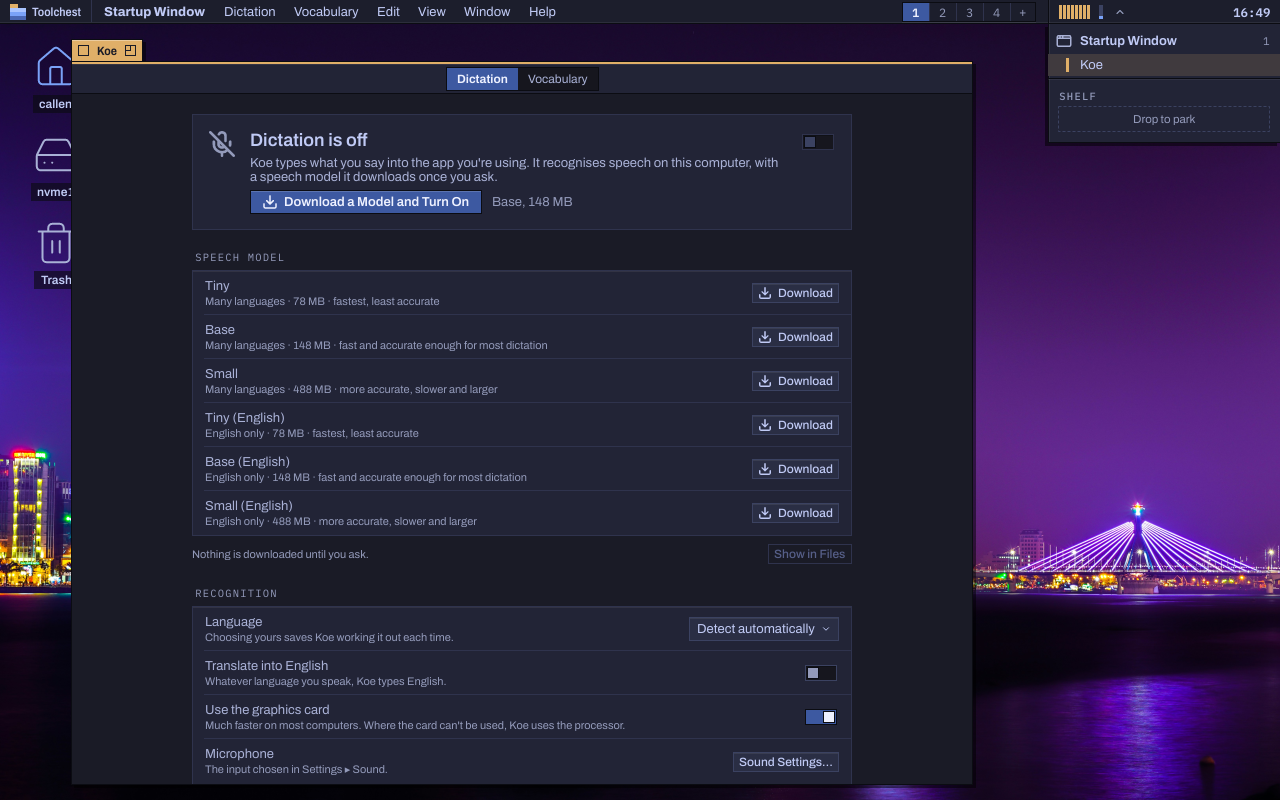1280x800 pixels.
Task: Switch to workspace 3
Action: pyautogui.click(x=969, y=12)
